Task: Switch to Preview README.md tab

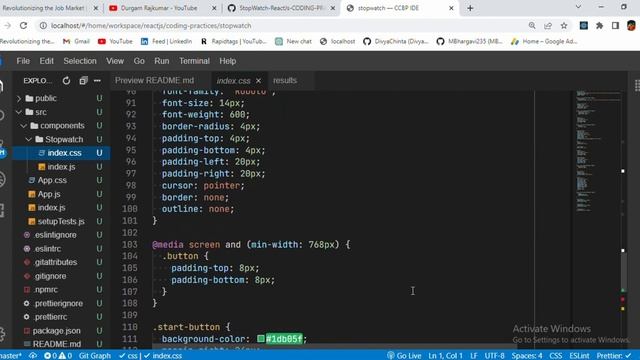Action: (x=154, y=80)
